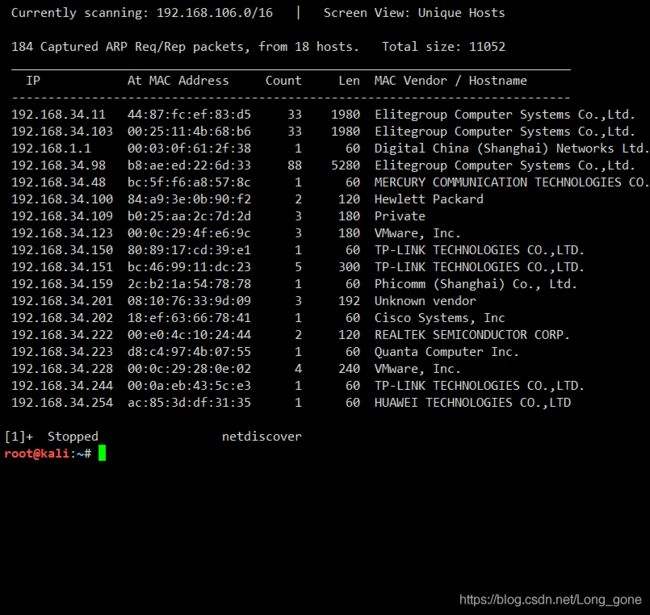This screenshot has width=650, height=615.
Task: Click MAC address d8:c4:97:4b:07:55
Action: (x=189, y=352)
